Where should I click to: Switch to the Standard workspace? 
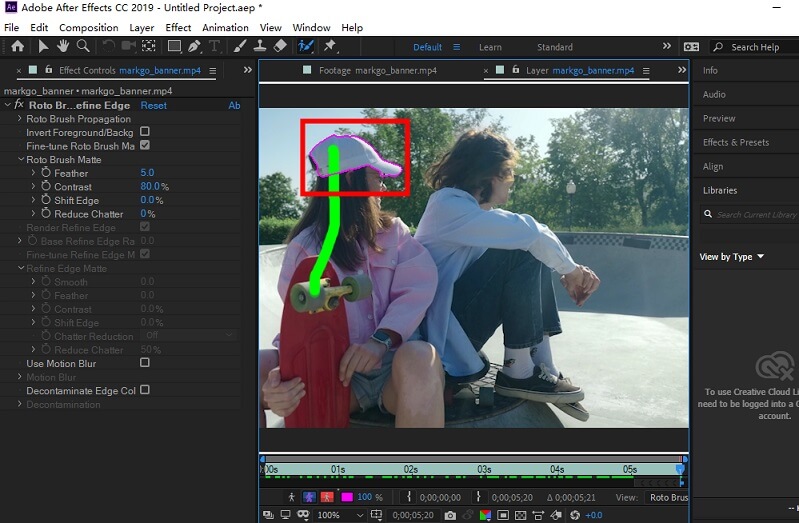coord(554,47)
